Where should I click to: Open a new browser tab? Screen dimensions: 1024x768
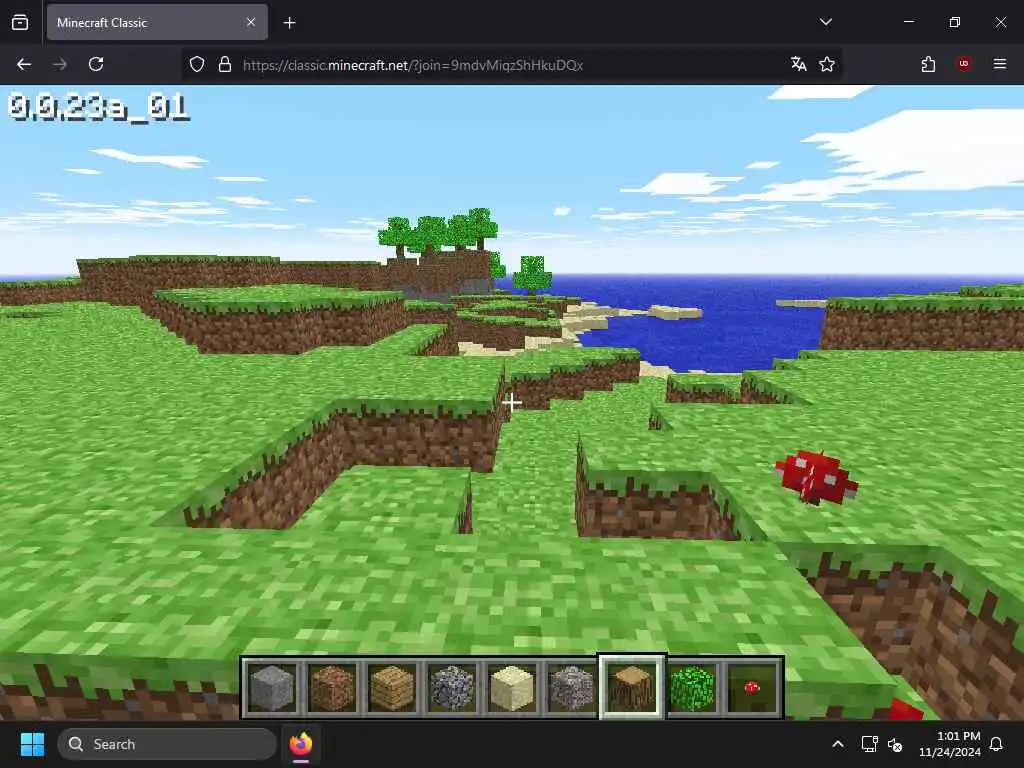(x=289, y=23)
